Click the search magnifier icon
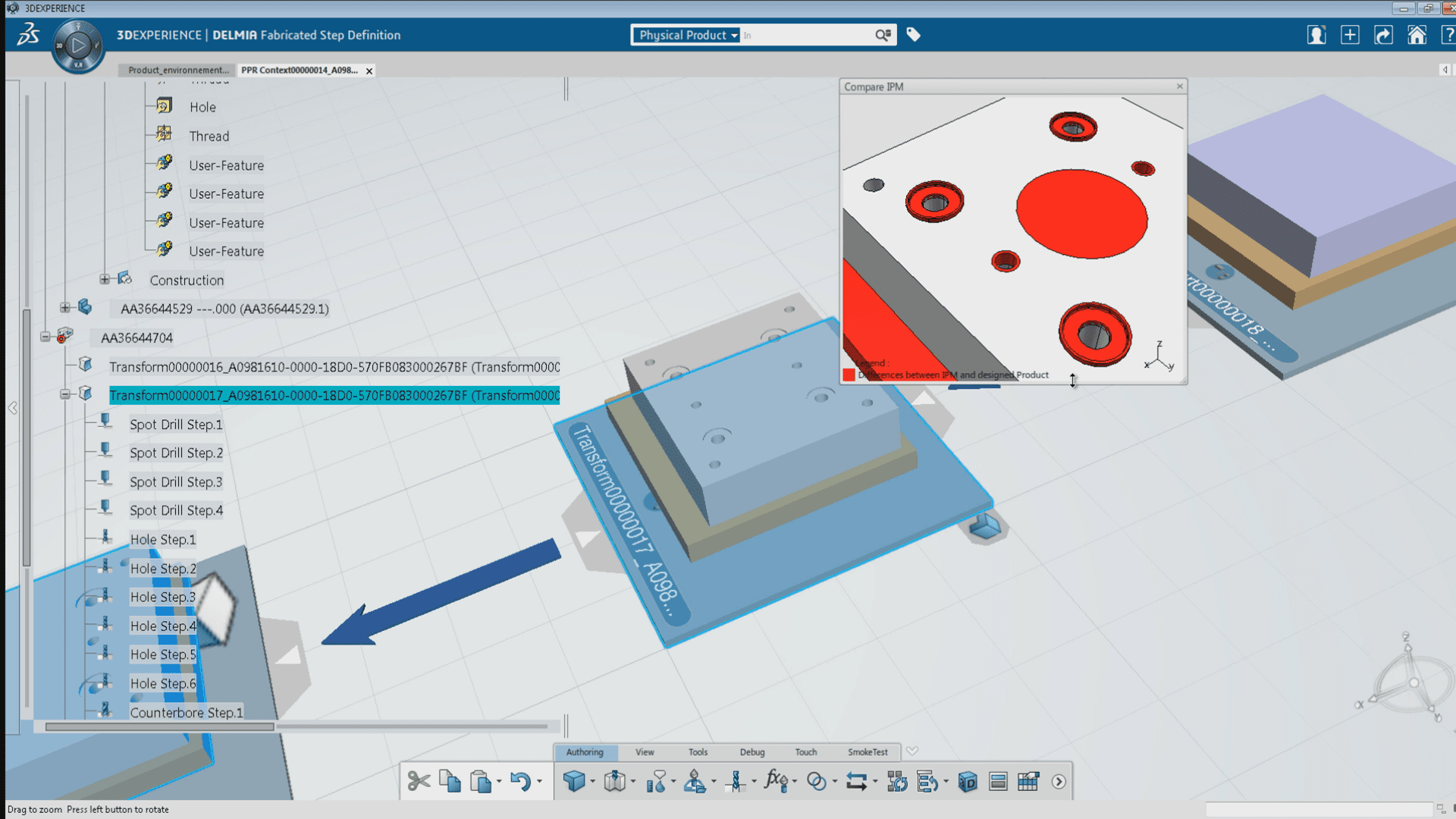This screenshot has height=819, width=1456. pos(883,35)
